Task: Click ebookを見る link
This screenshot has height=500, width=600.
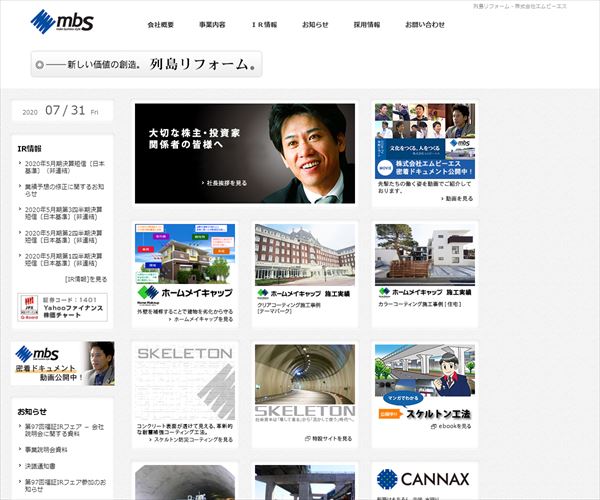Action: [451, 426]
